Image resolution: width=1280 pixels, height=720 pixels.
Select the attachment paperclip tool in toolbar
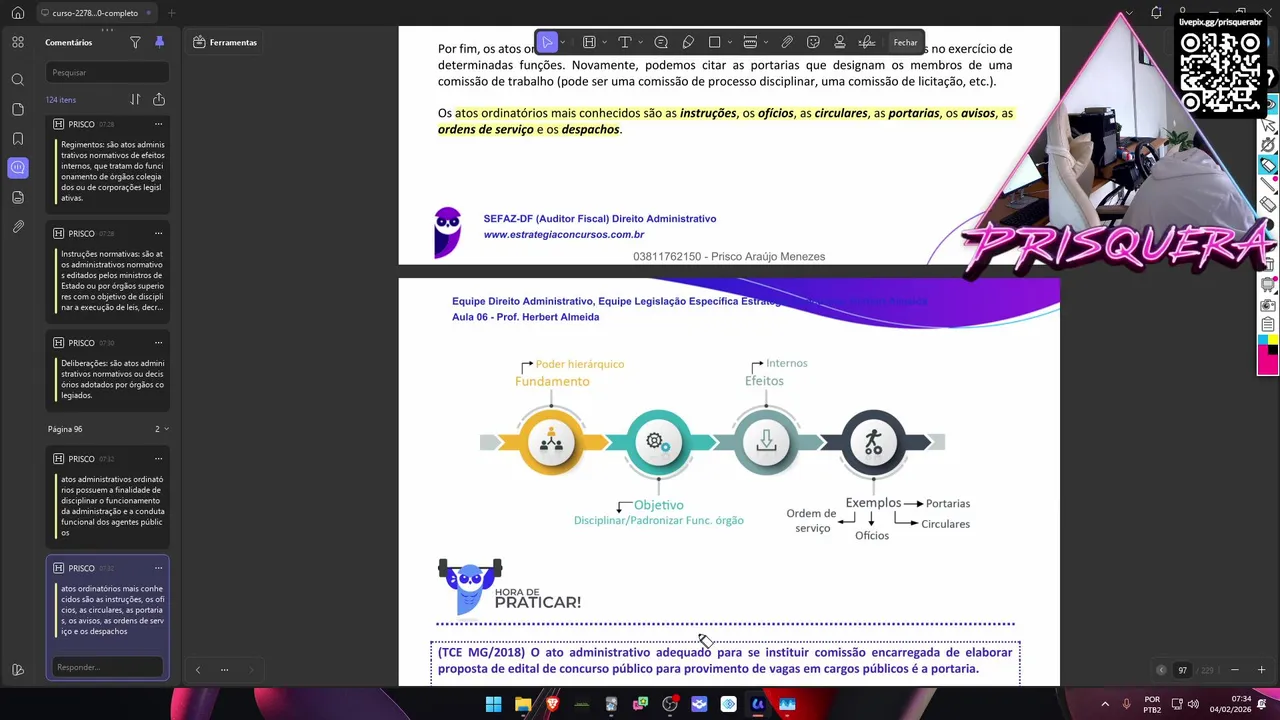point(787,42)
